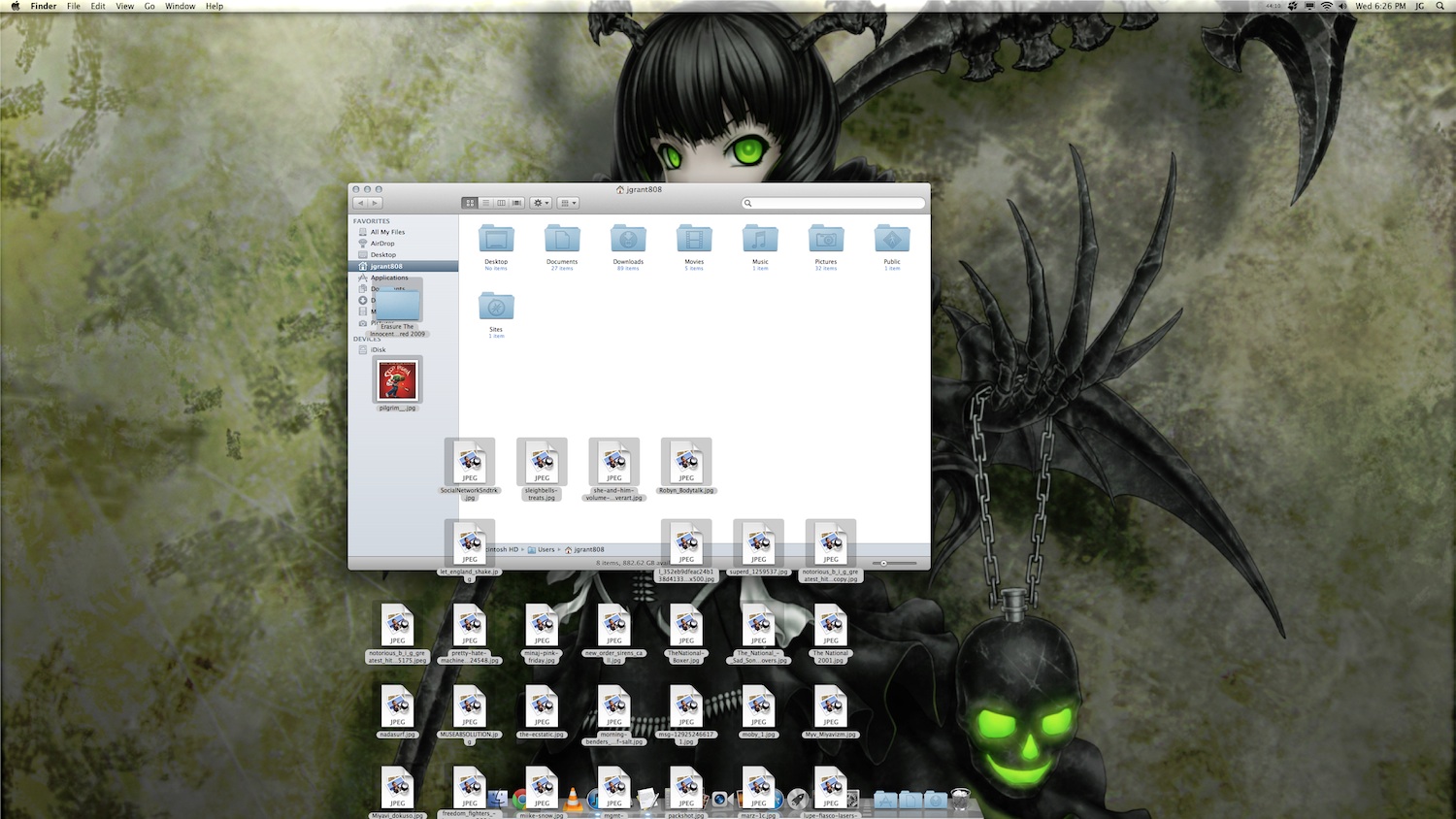Open the Apple menu
1456x819 pixels.
[x=15, y=6]
